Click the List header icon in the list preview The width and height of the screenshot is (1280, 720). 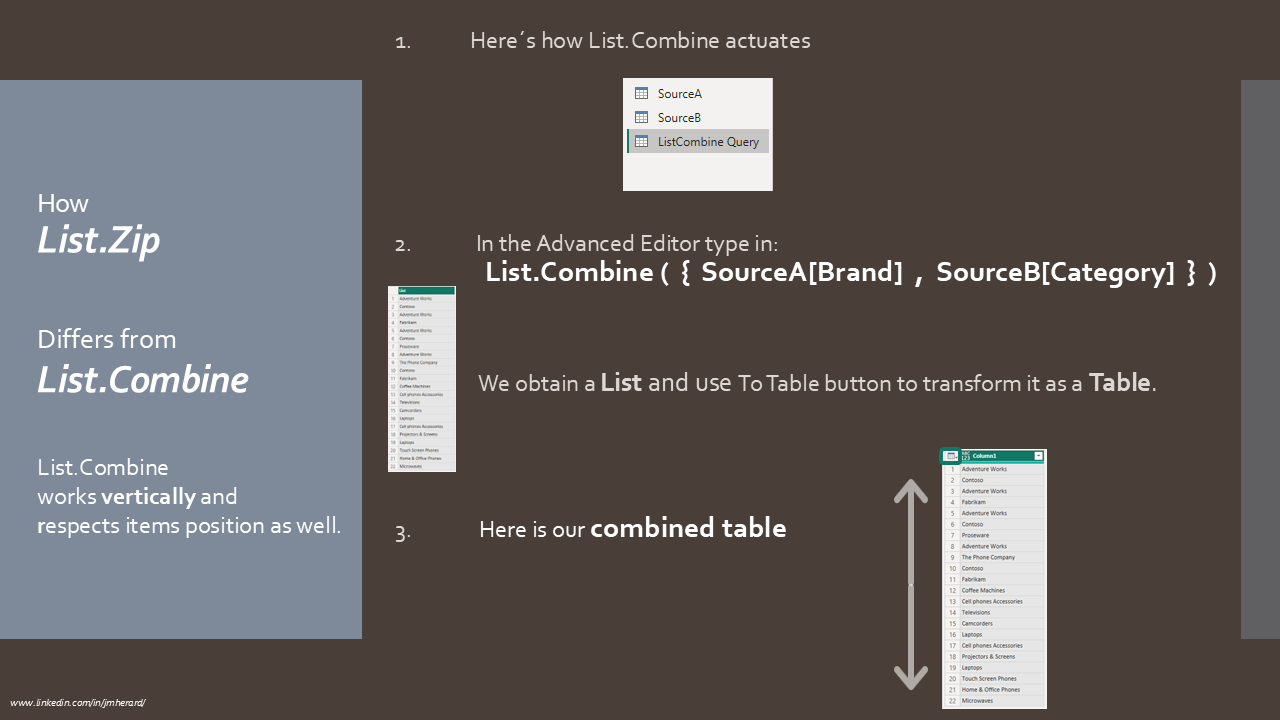(403, 290)
